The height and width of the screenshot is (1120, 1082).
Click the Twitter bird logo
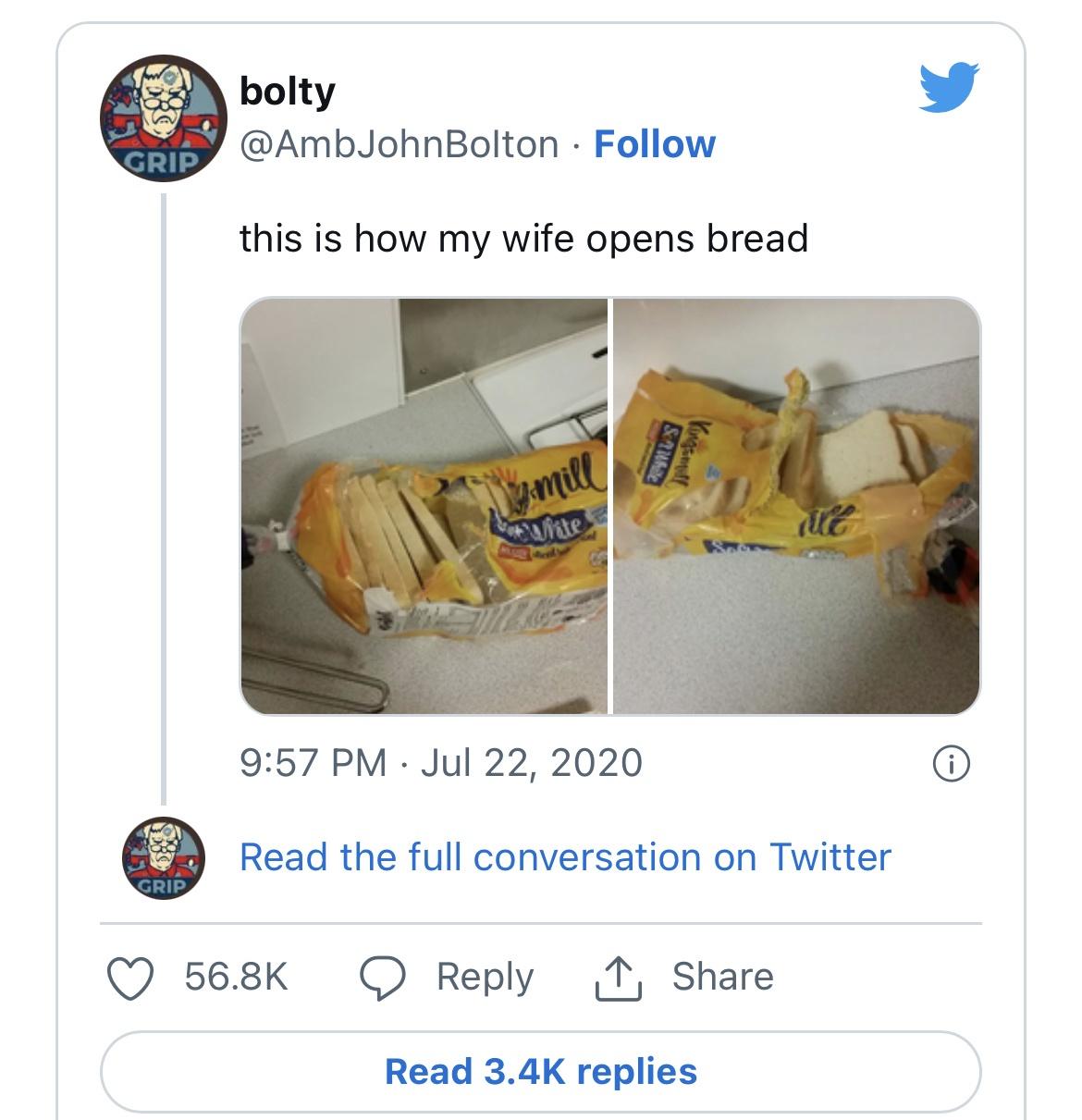[x=949, y=87]
